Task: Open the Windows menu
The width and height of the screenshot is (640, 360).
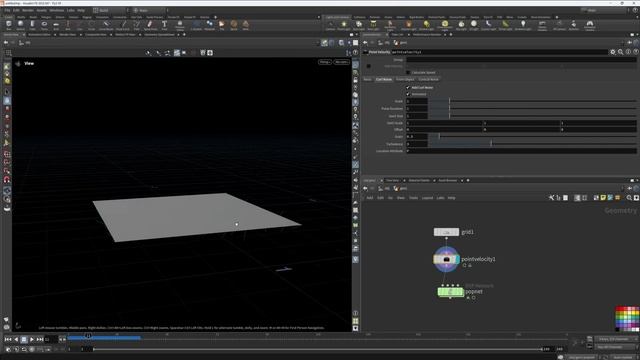Action: (x=56, y=10)
